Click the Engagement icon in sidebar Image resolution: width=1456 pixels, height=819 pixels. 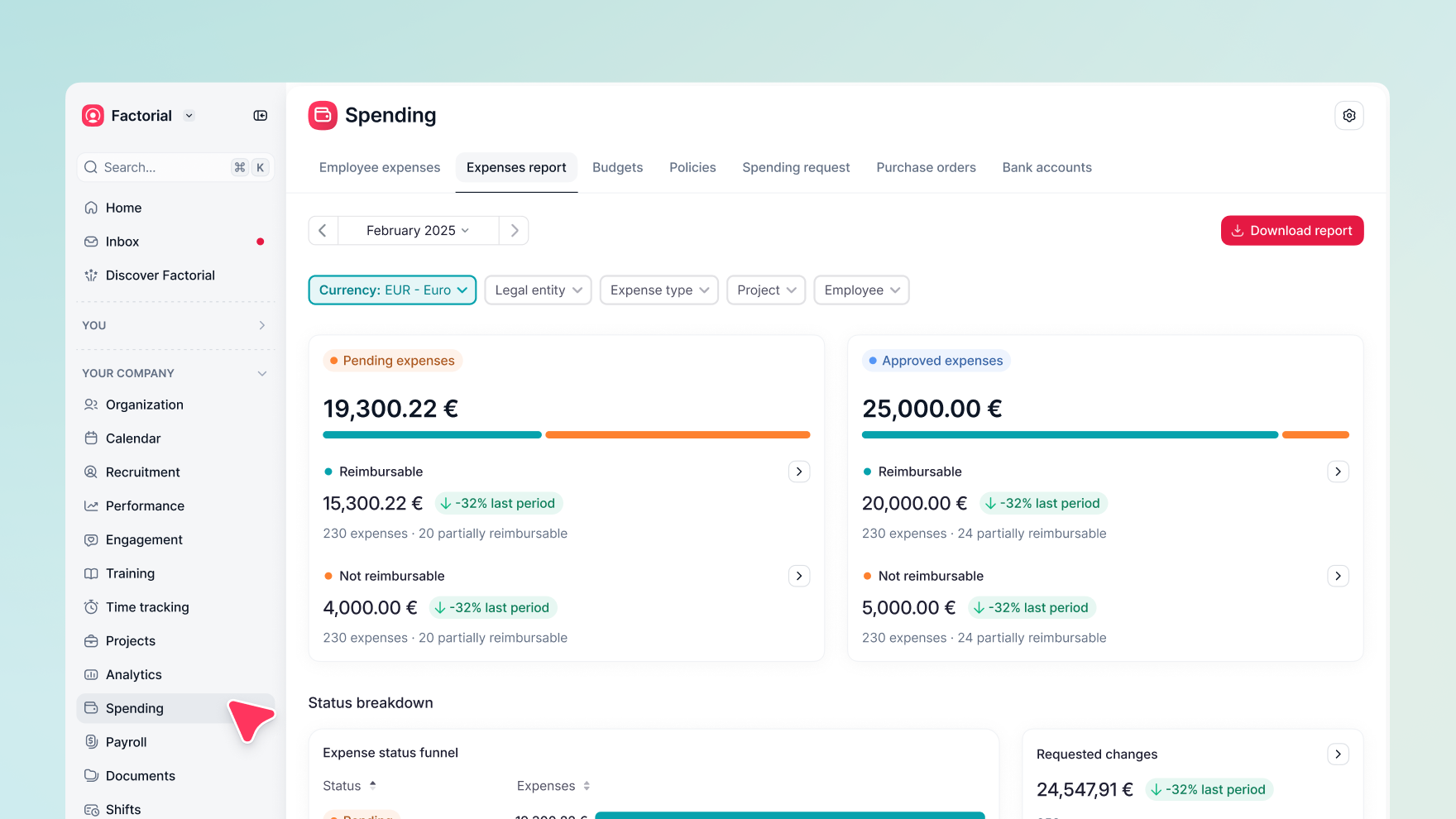[91, 539]
